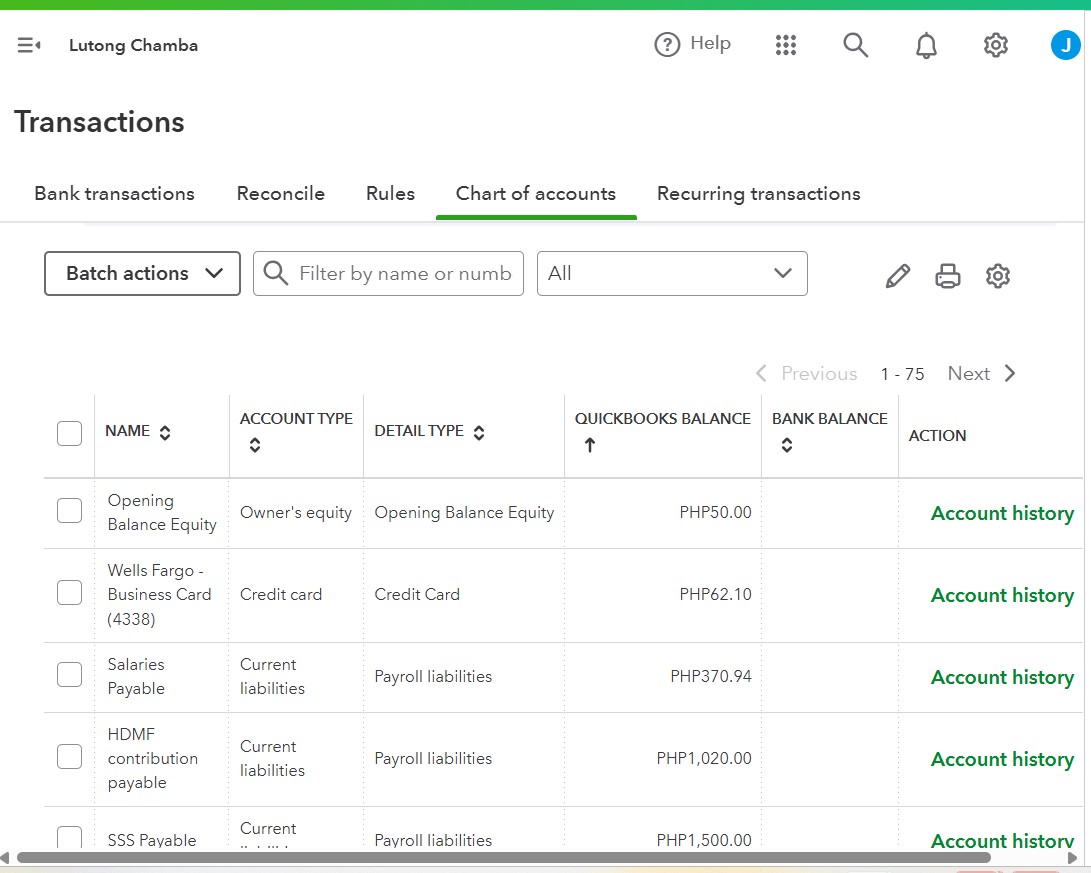Click the PHP62.10 balance cell

715,595
